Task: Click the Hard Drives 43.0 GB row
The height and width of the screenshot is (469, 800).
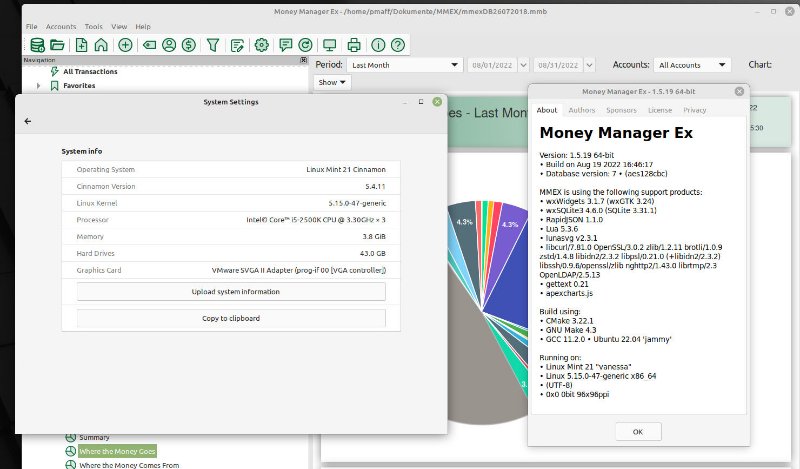Action: pyautogui.click(x=231, y=254)
